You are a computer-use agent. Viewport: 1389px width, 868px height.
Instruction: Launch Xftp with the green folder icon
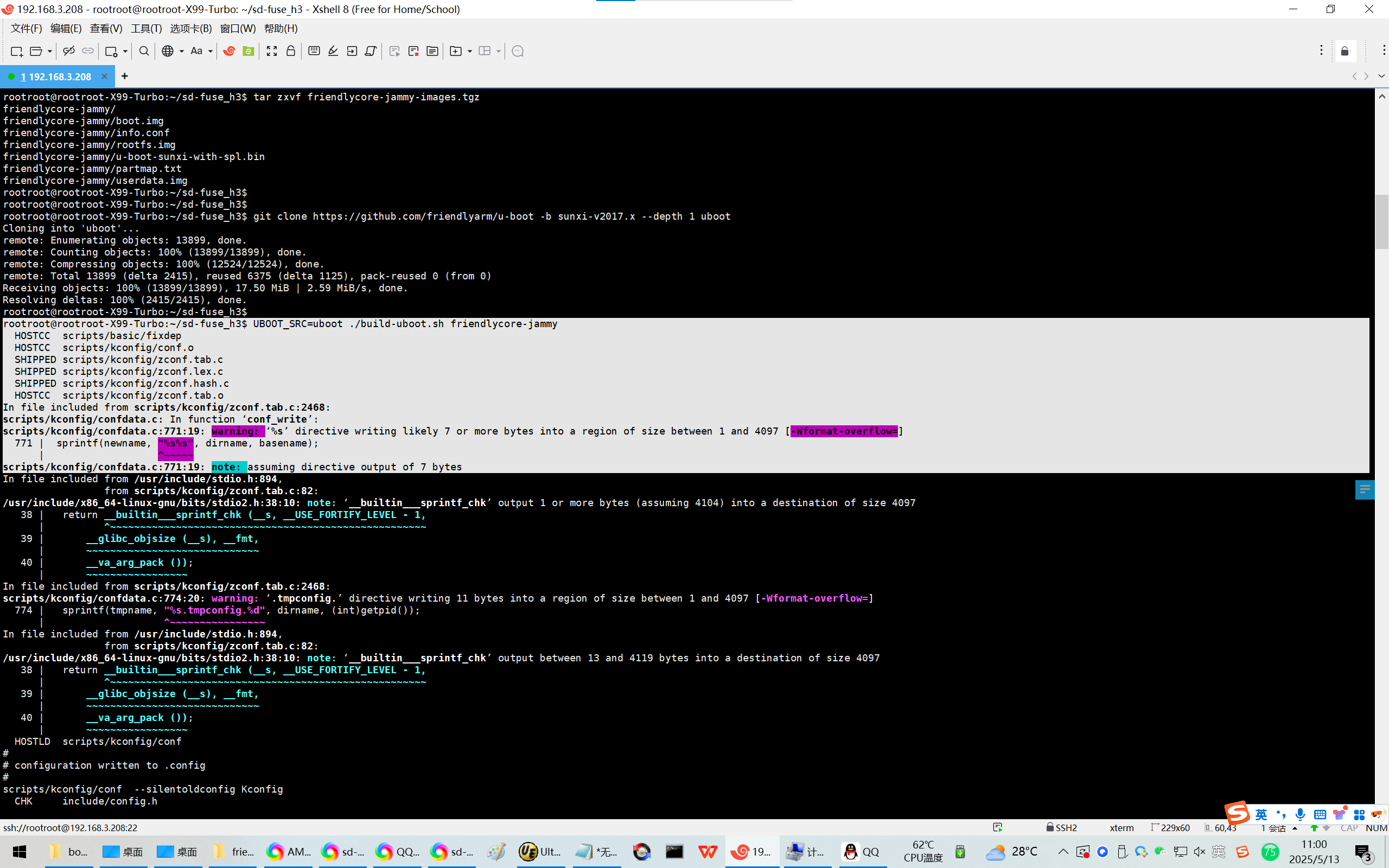coord(248,51)
